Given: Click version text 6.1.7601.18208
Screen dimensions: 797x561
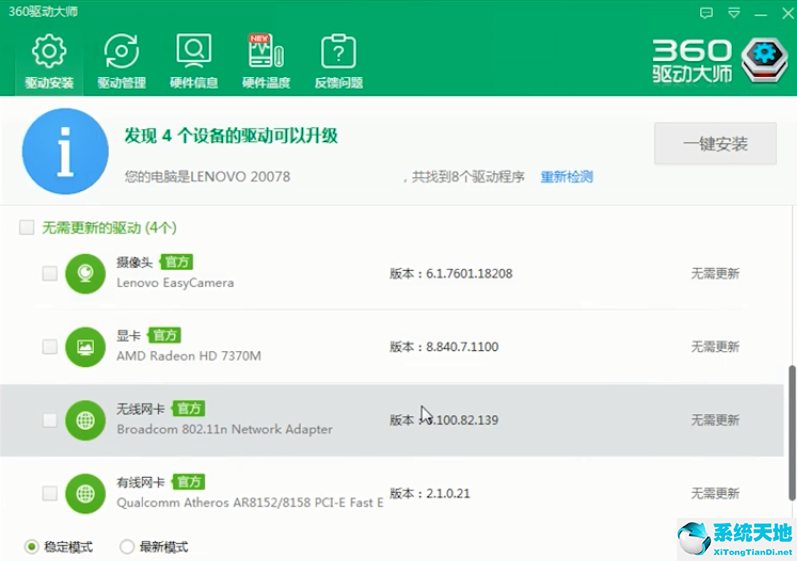Looking at the screenshot, I should (469, 273).
